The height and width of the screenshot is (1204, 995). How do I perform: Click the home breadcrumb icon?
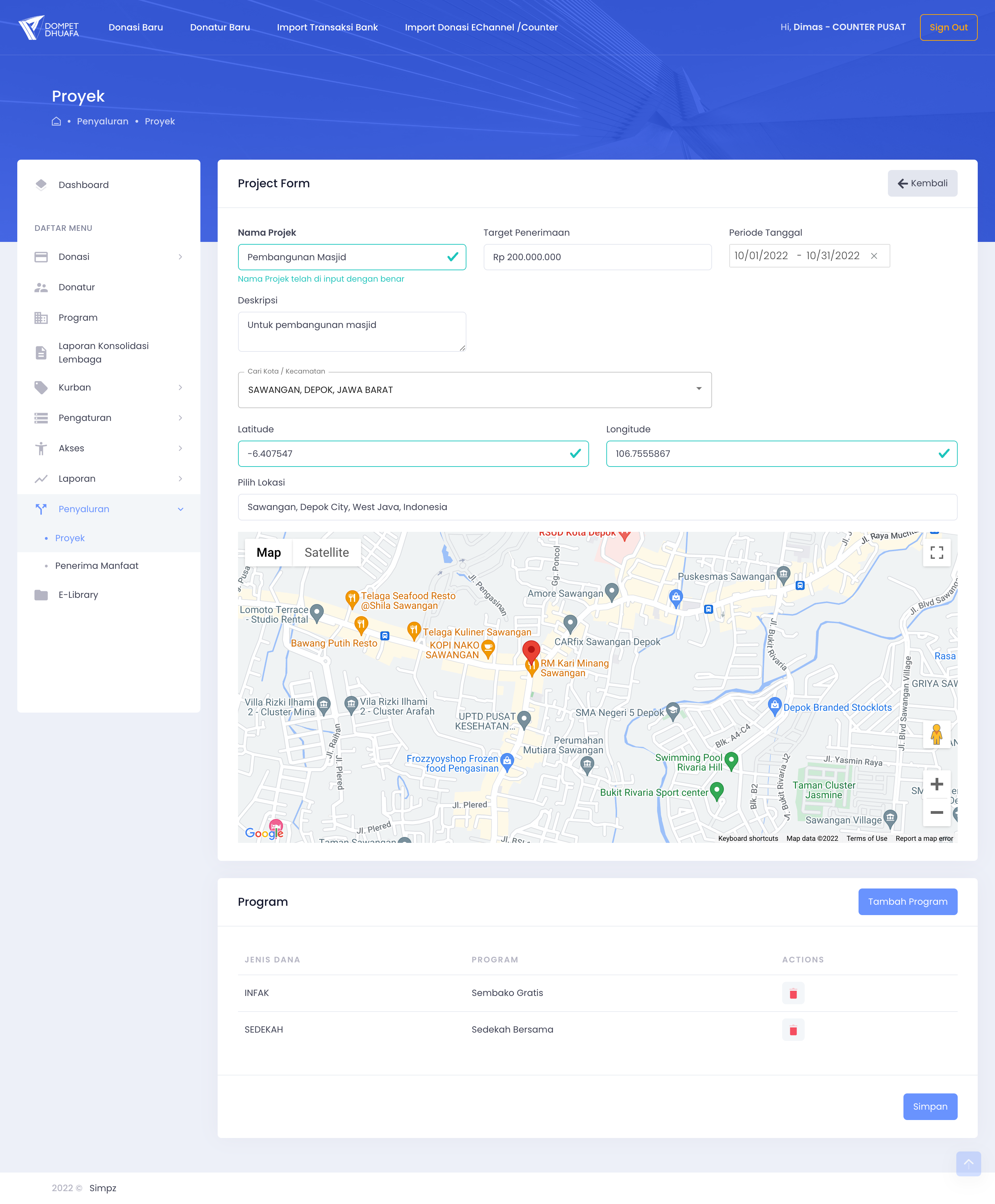tap(56, 121)
